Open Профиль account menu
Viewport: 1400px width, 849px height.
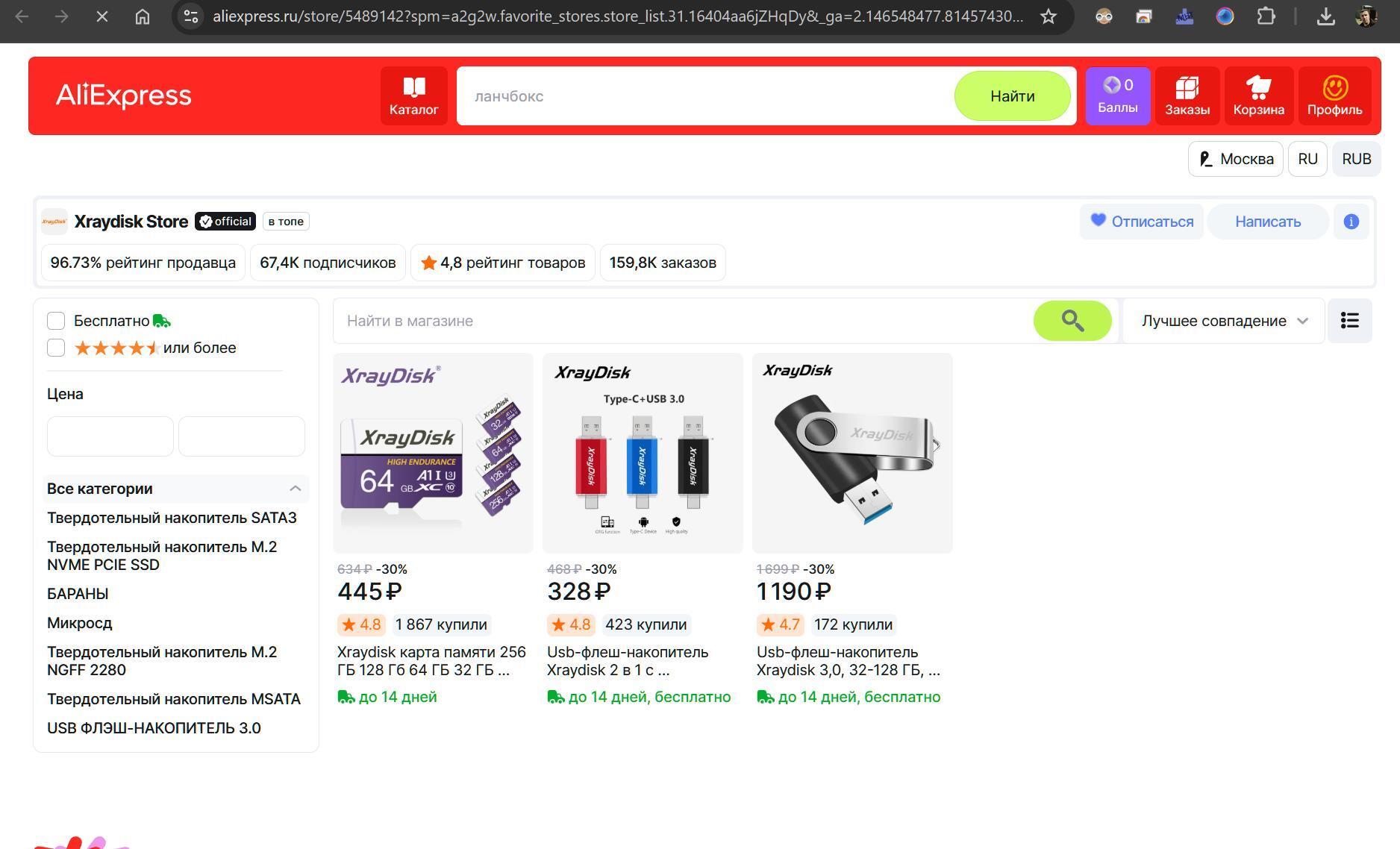pyautogui.click(x=1334, y=96)
